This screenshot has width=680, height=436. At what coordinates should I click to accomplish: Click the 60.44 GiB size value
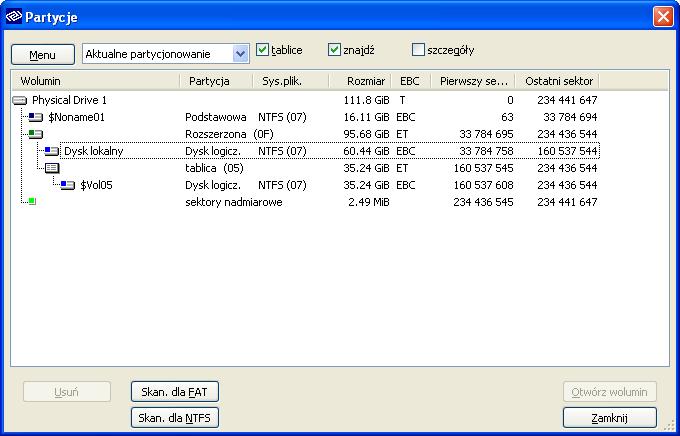366,151
